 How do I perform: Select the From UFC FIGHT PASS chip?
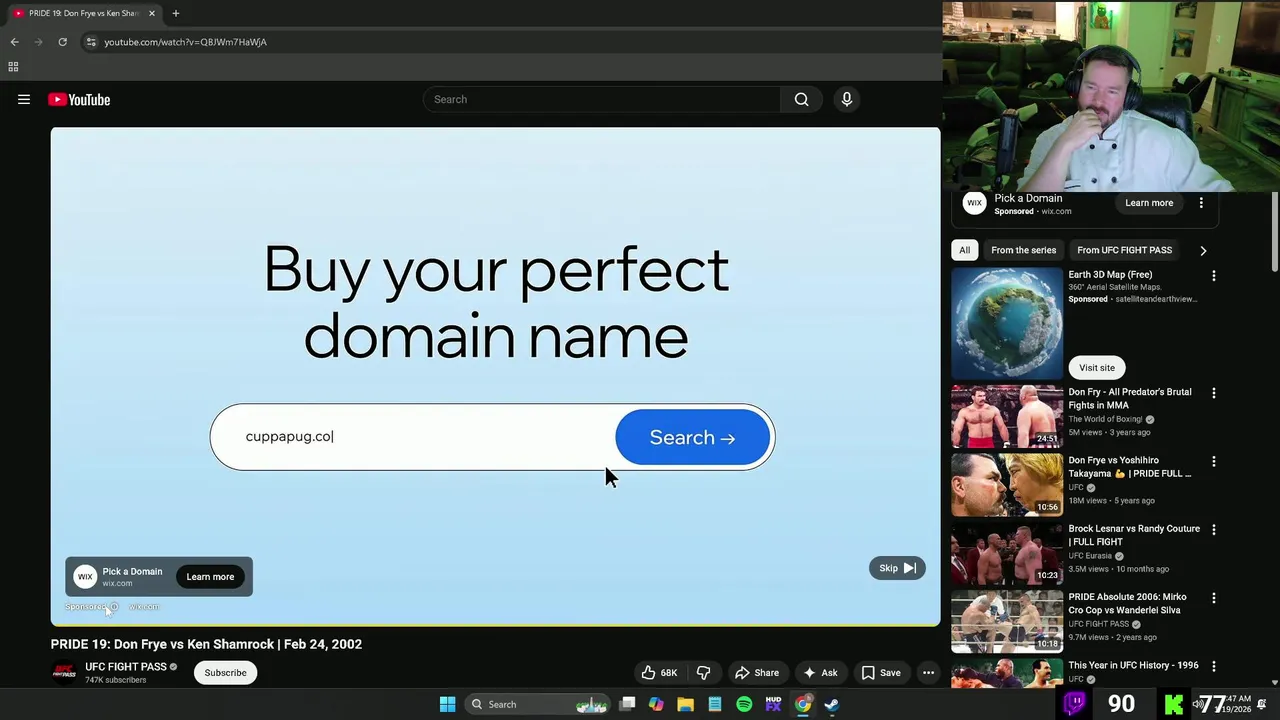click(x=1124, y=250)
